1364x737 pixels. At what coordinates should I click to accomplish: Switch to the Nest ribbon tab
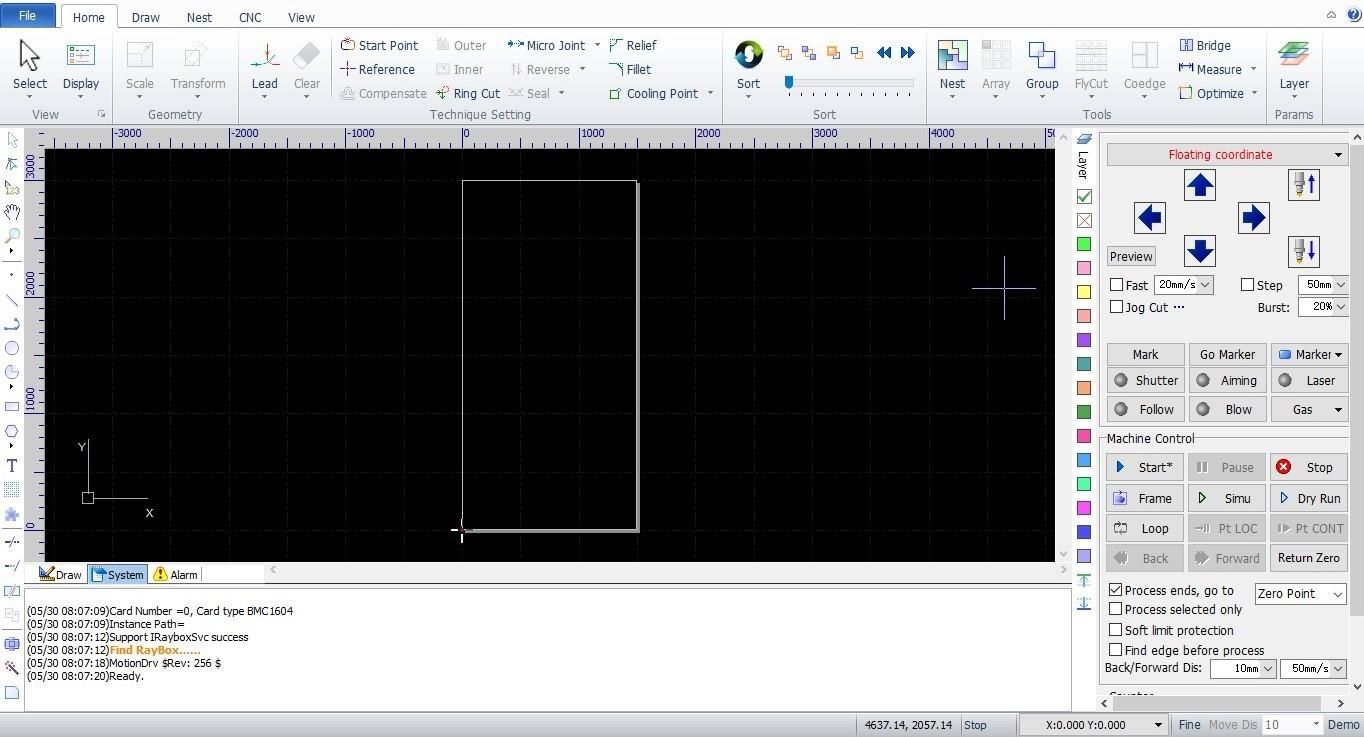(199, 17)
